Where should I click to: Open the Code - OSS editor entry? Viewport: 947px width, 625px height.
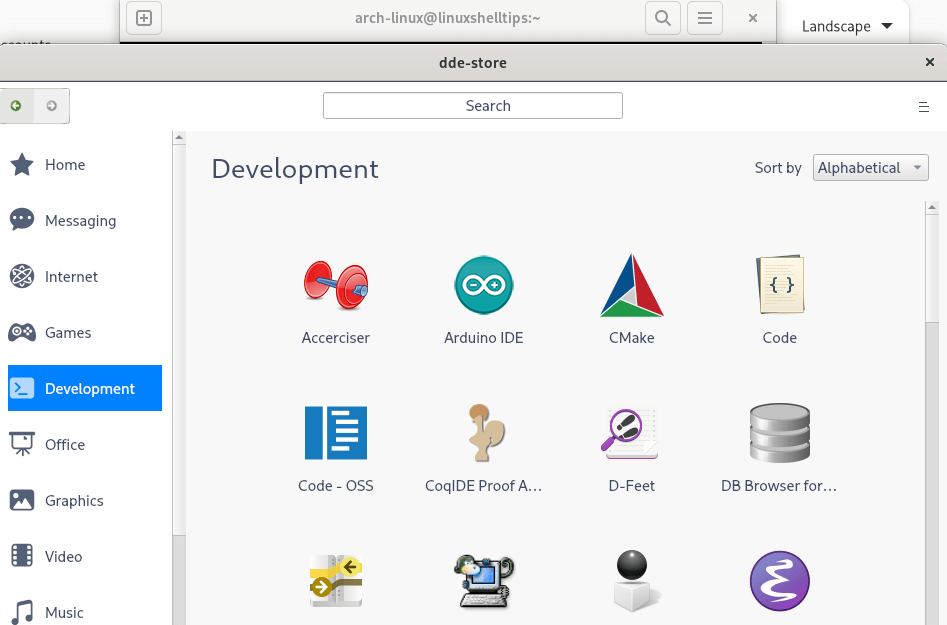[335, 433]
